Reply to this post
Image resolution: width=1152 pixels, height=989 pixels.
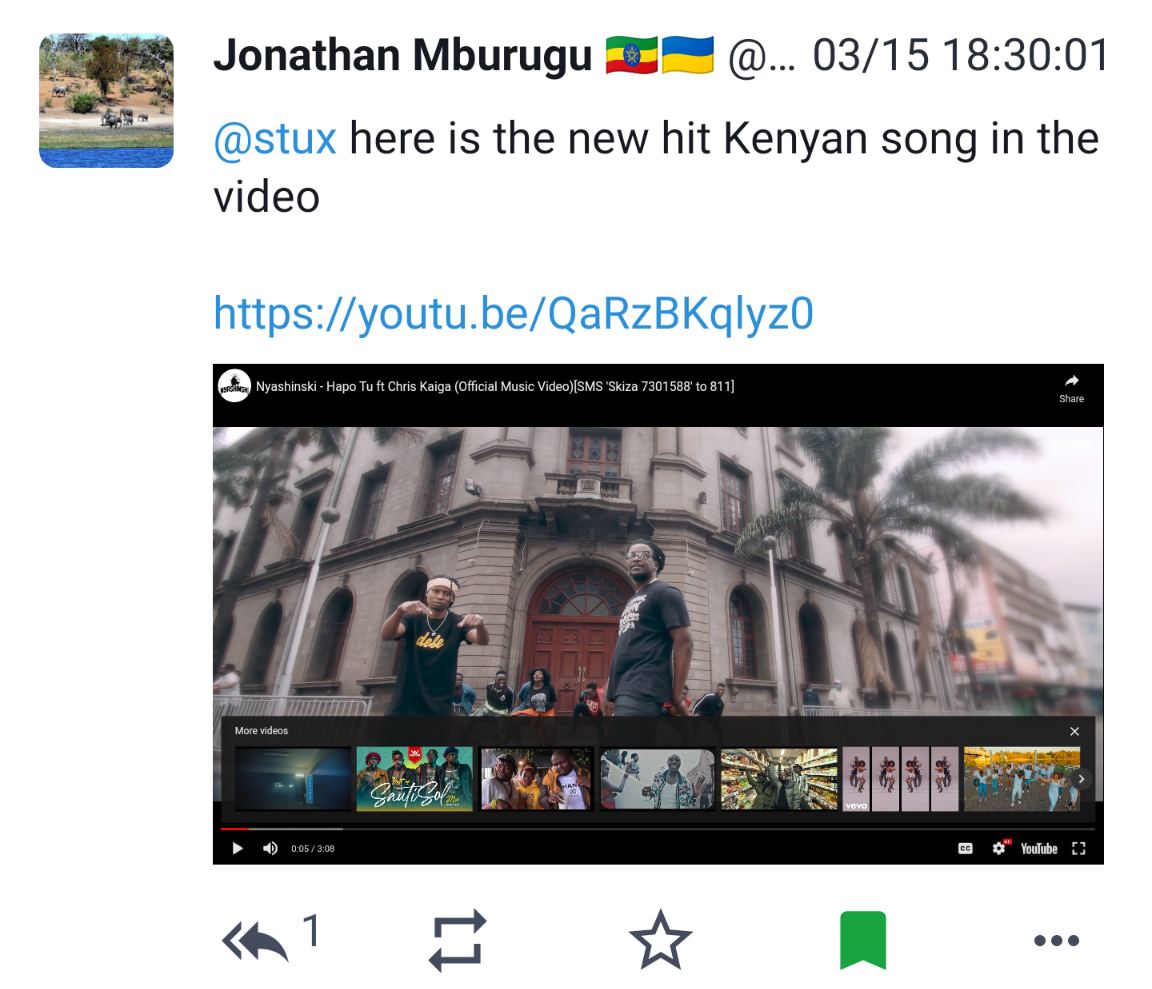point(255,940)
